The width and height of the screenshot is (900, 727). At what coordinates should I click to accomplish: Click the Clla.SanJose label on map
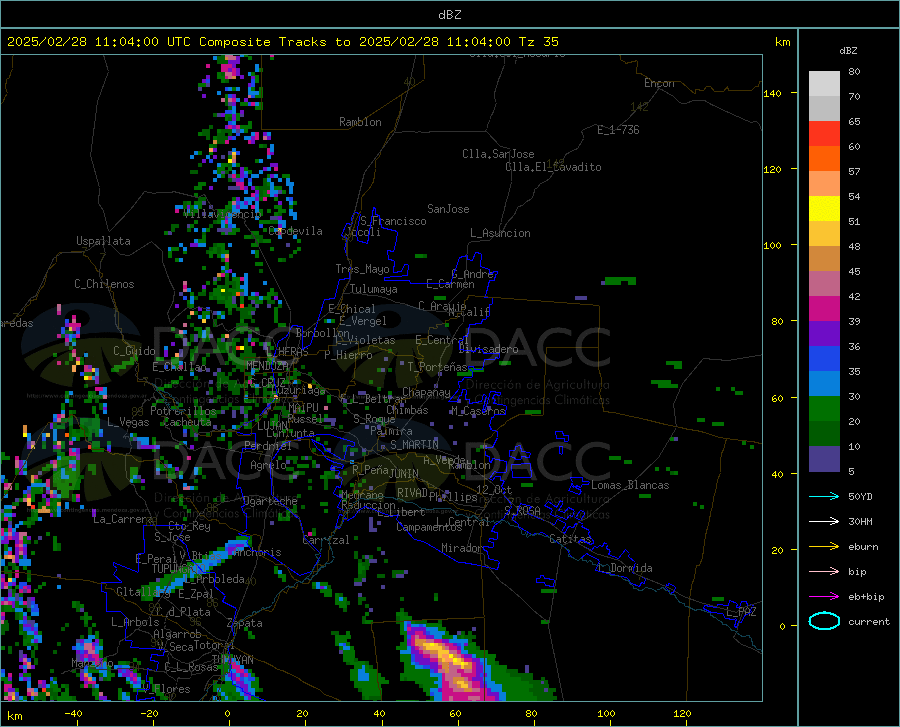pyautogui.click(x=498, y=154)
